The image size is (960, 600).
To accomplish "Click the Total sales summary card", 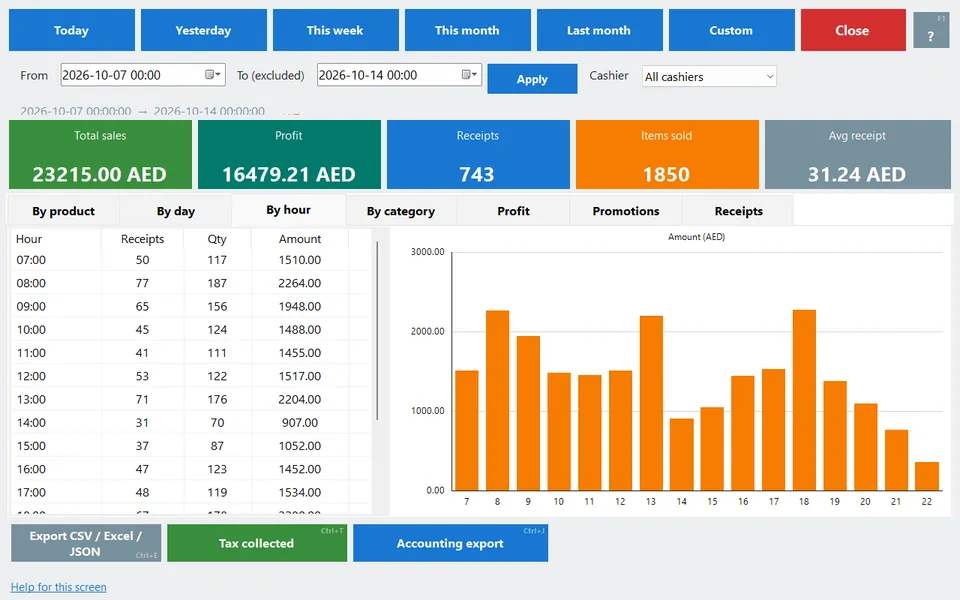I will 100,154.
